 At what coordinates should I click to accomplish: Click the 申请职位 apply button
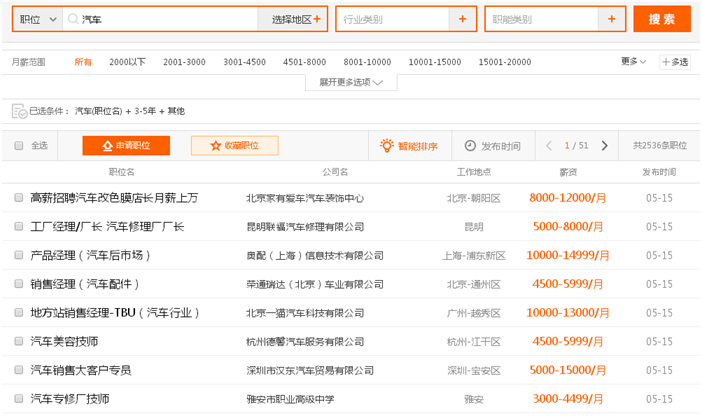click(126, 146)
